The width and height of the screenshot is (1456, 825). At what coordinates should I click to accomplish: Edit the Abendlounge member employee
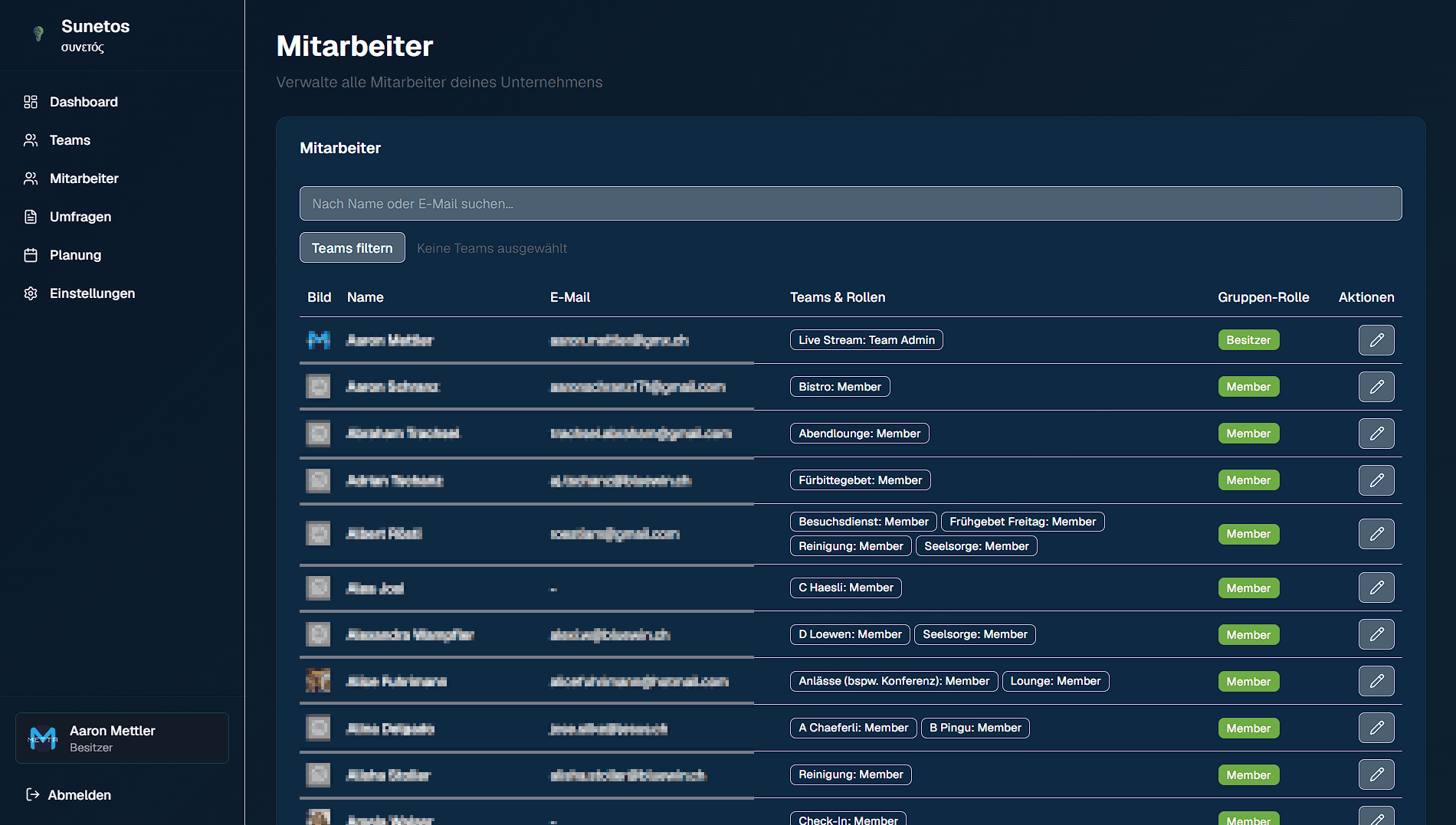pos(1376,434)
